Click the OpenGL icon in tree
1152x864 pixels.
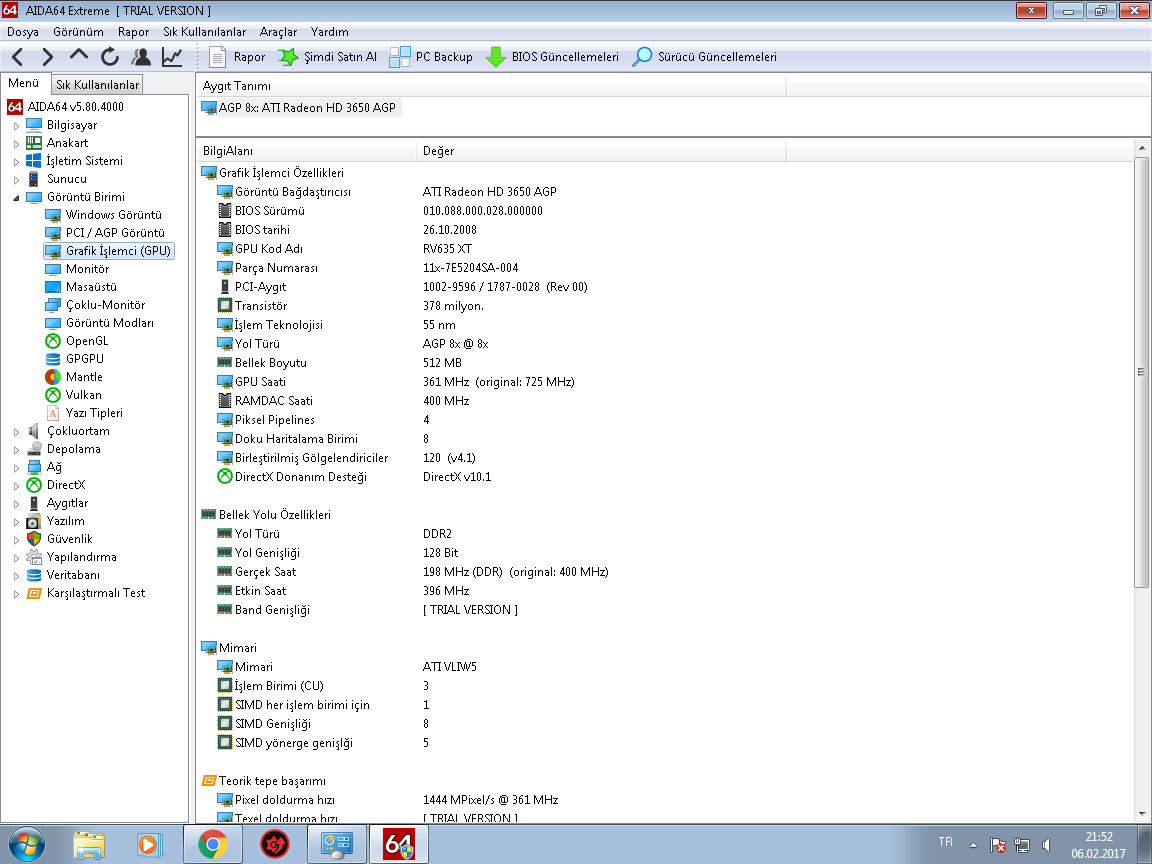click(53, 341)
